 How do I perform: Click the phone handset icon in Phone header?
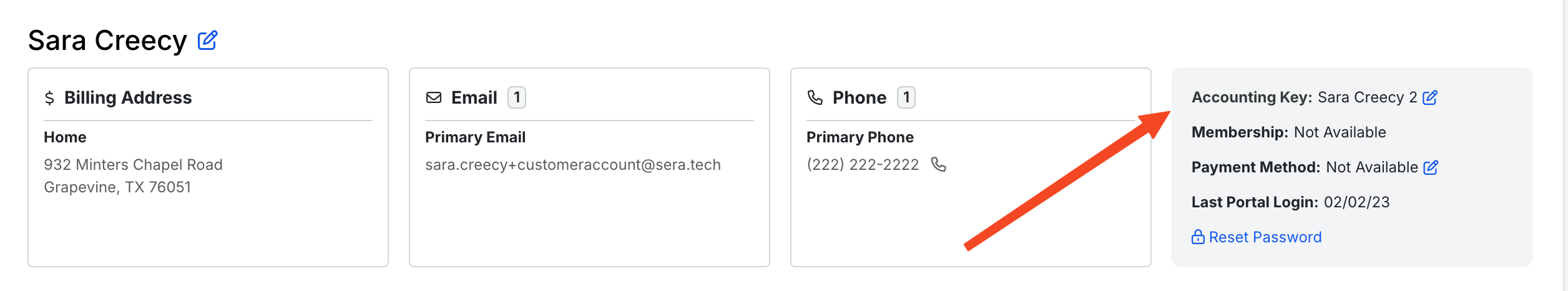click(x=815, y=97)
